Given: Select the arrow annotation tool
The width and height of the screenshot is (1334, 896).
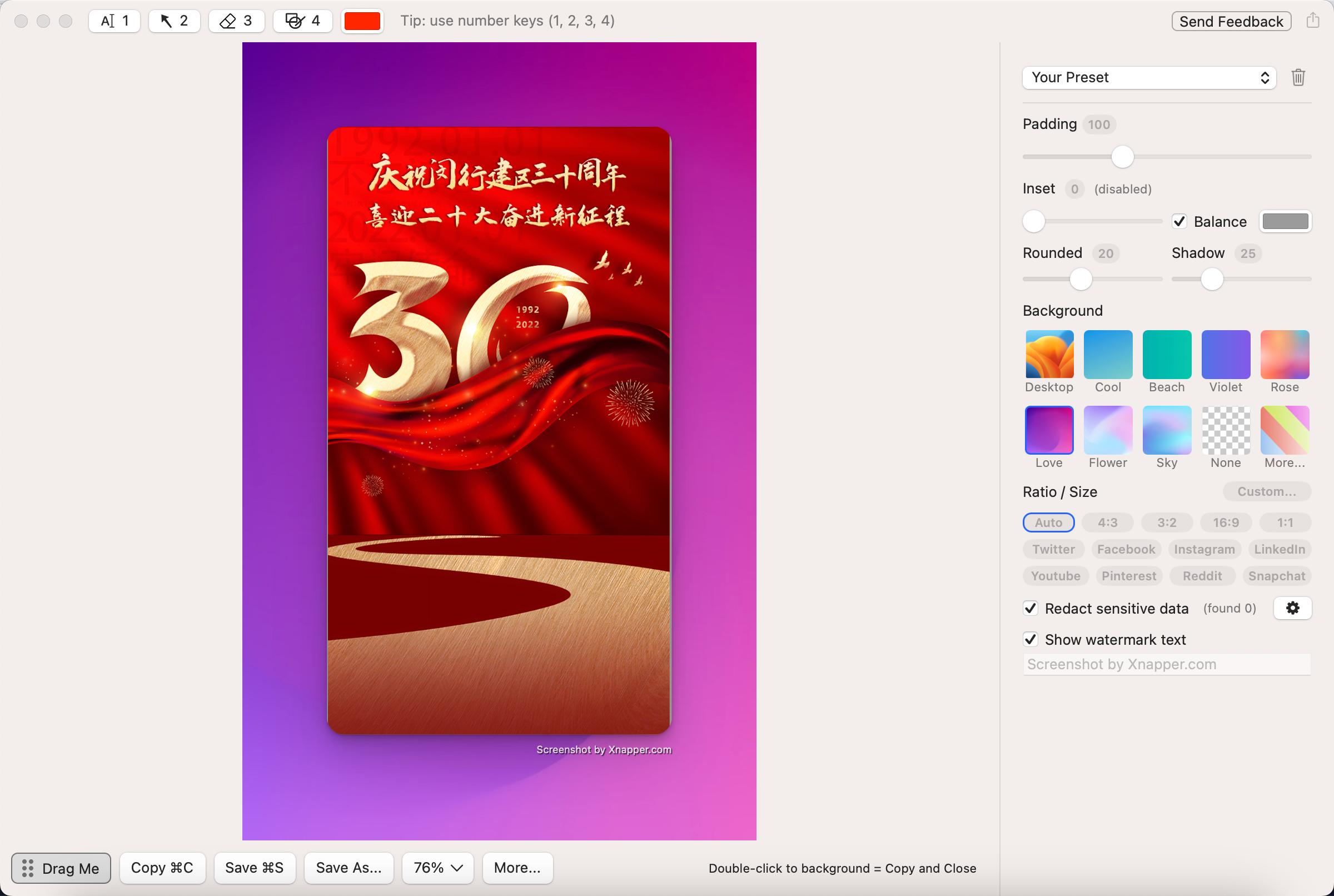Looking at the screenshot, I should (174, 21).
